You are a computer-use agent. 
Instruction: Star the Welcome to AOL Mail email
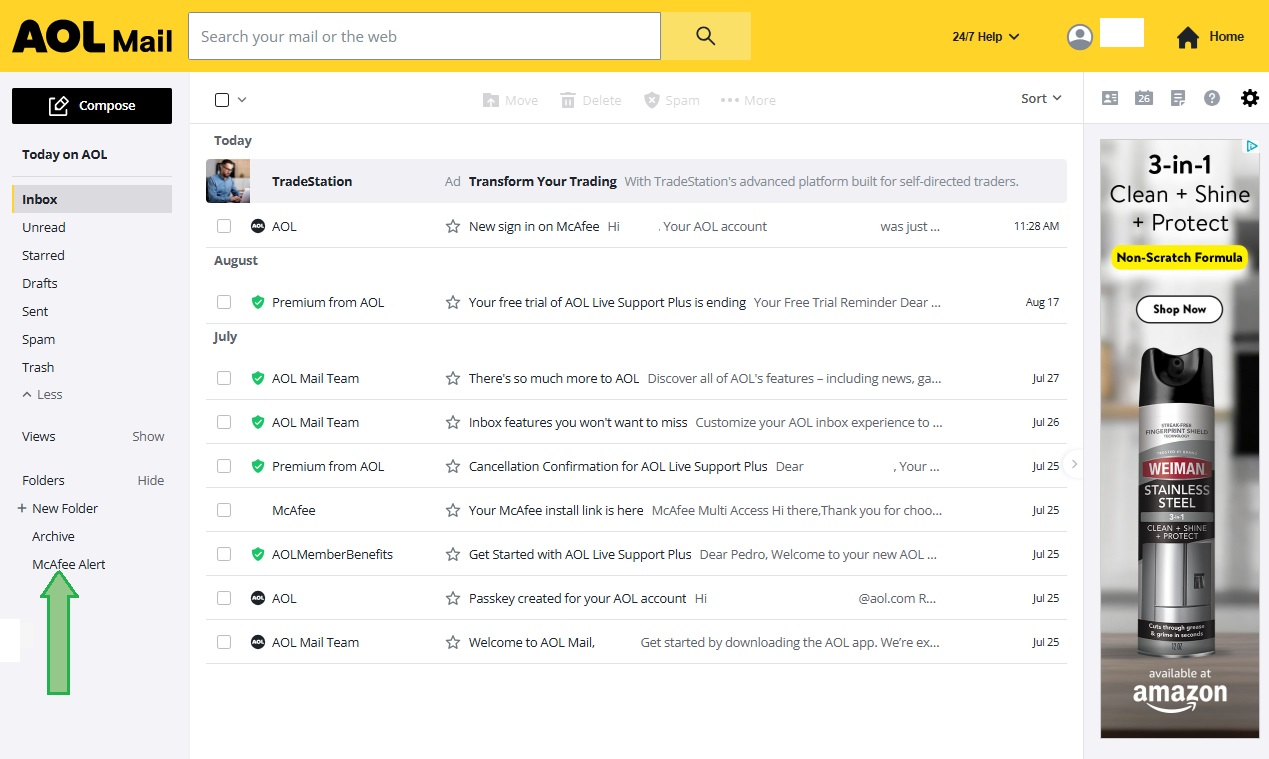(453, 642)
